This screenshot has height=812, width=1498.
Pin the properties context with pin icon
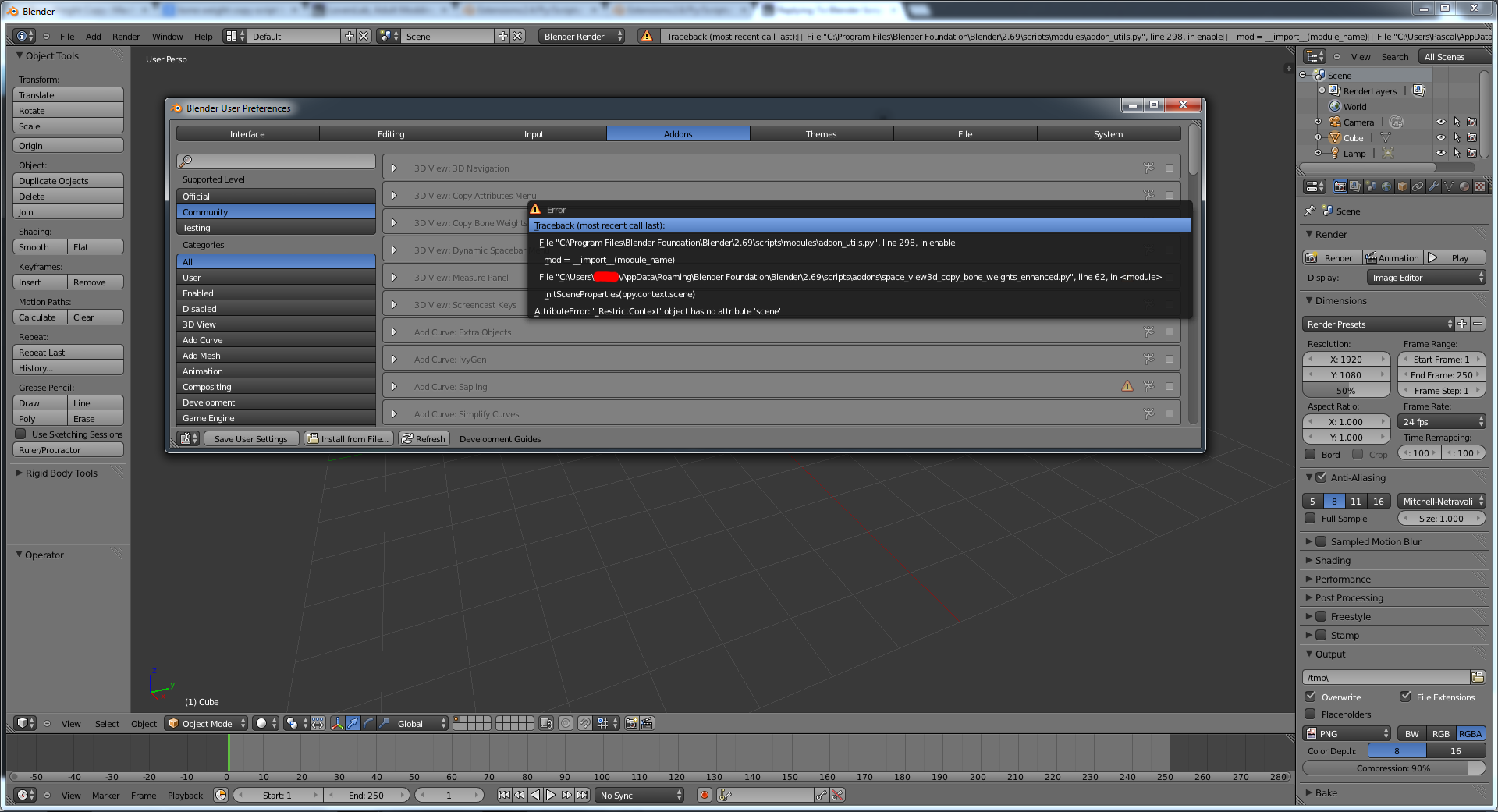click(1310, 211)
